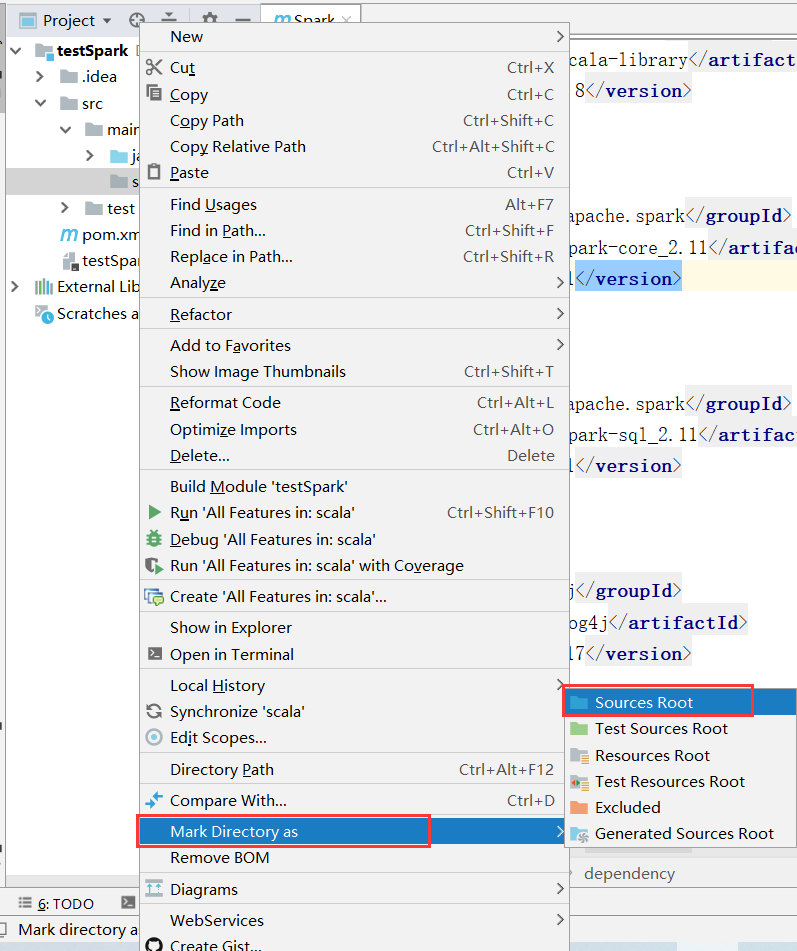
Task: Click the Run with Coverage icon
Action: pyautogui.click(x=154, y=566)
